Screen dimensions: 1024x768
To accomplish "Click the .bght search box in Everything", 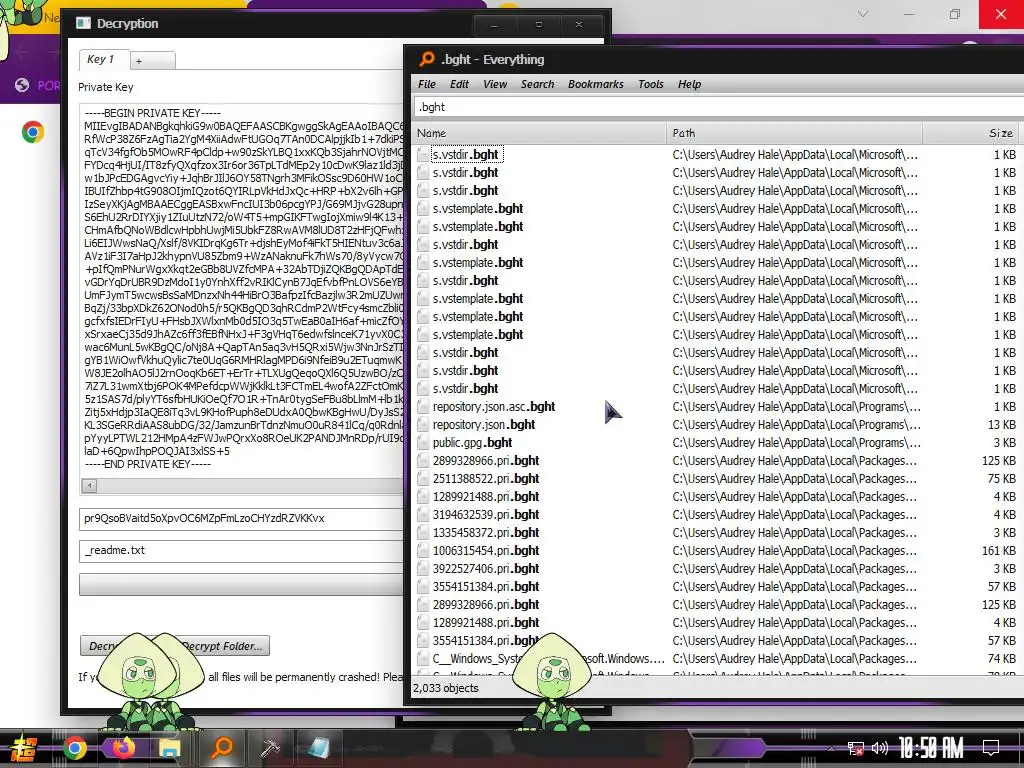I will point(718,107).
